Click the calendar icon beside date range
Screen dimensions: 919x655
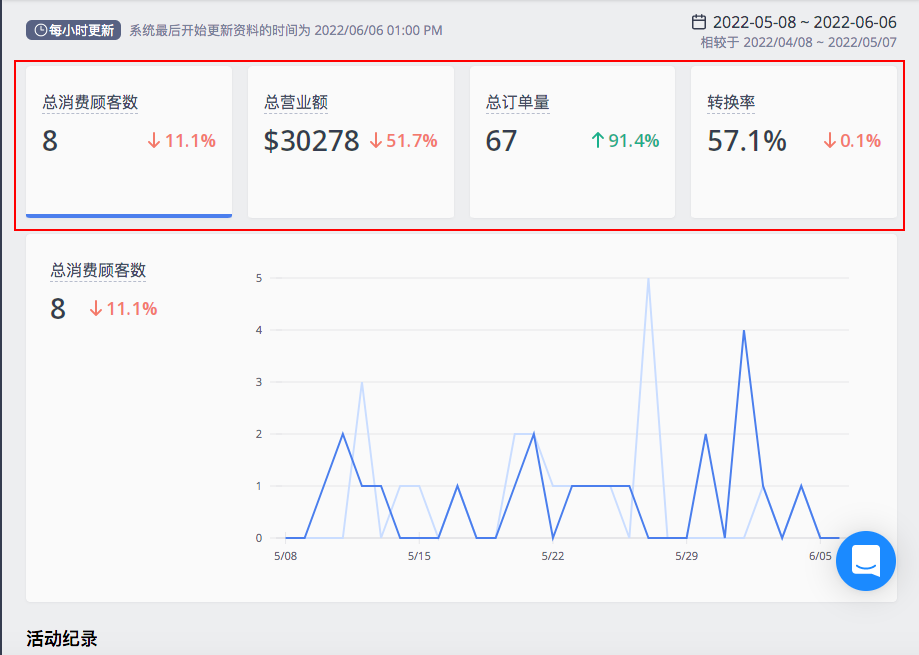[699, 22]
